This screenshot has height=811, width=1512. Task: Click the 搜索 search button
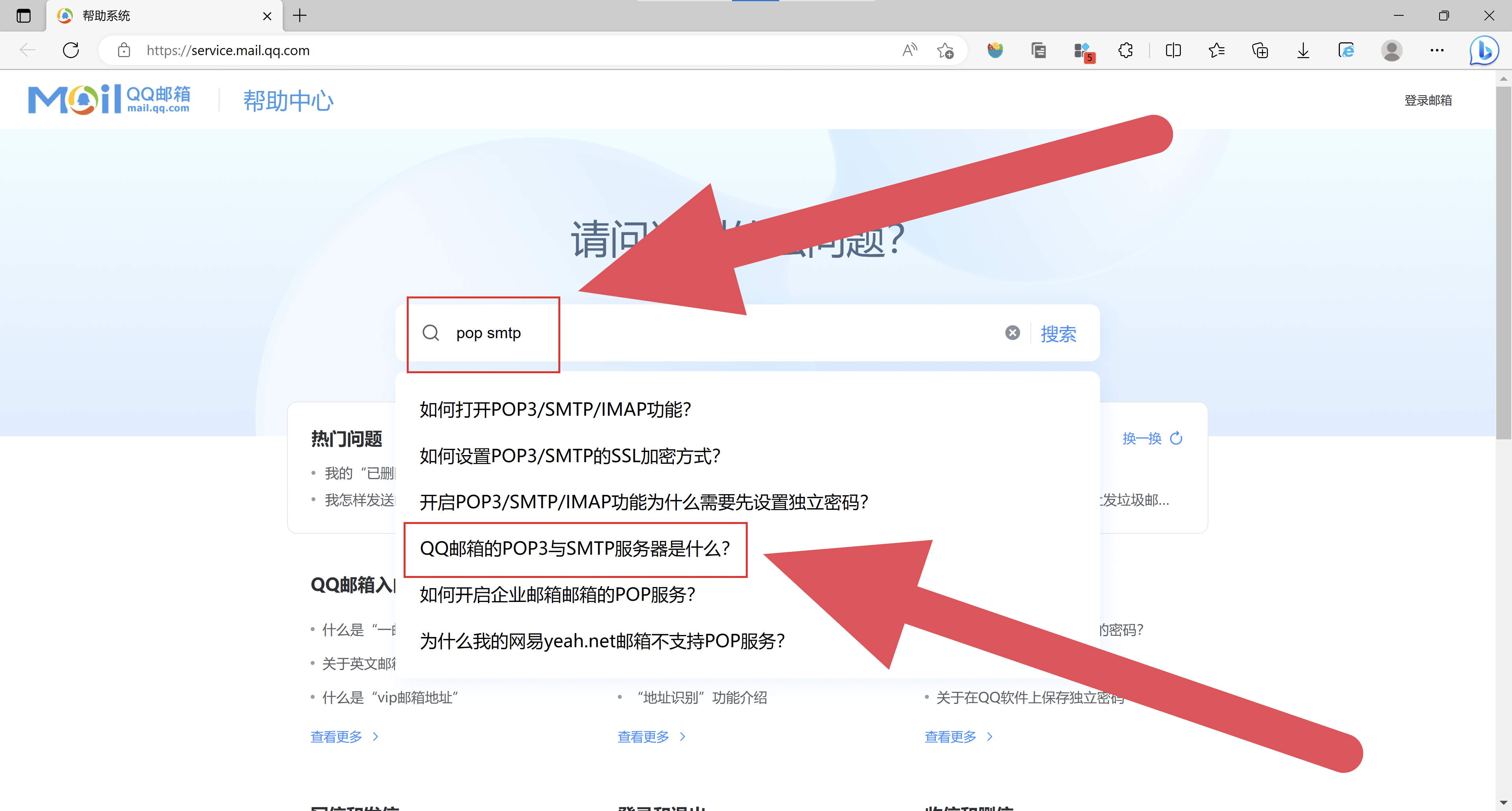tap(1058, 334)
